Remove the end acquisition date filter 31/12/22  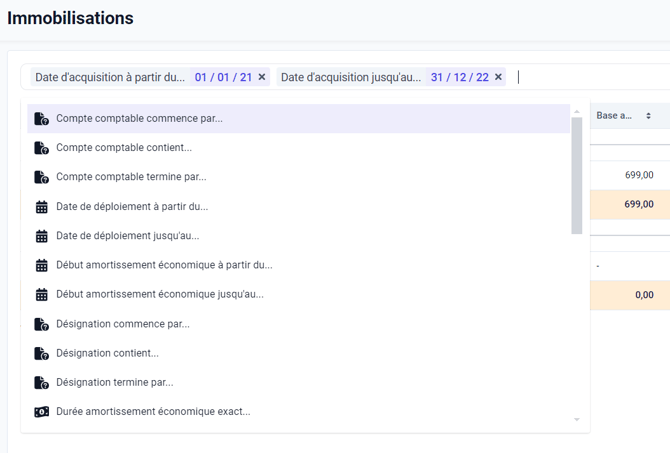498,77
